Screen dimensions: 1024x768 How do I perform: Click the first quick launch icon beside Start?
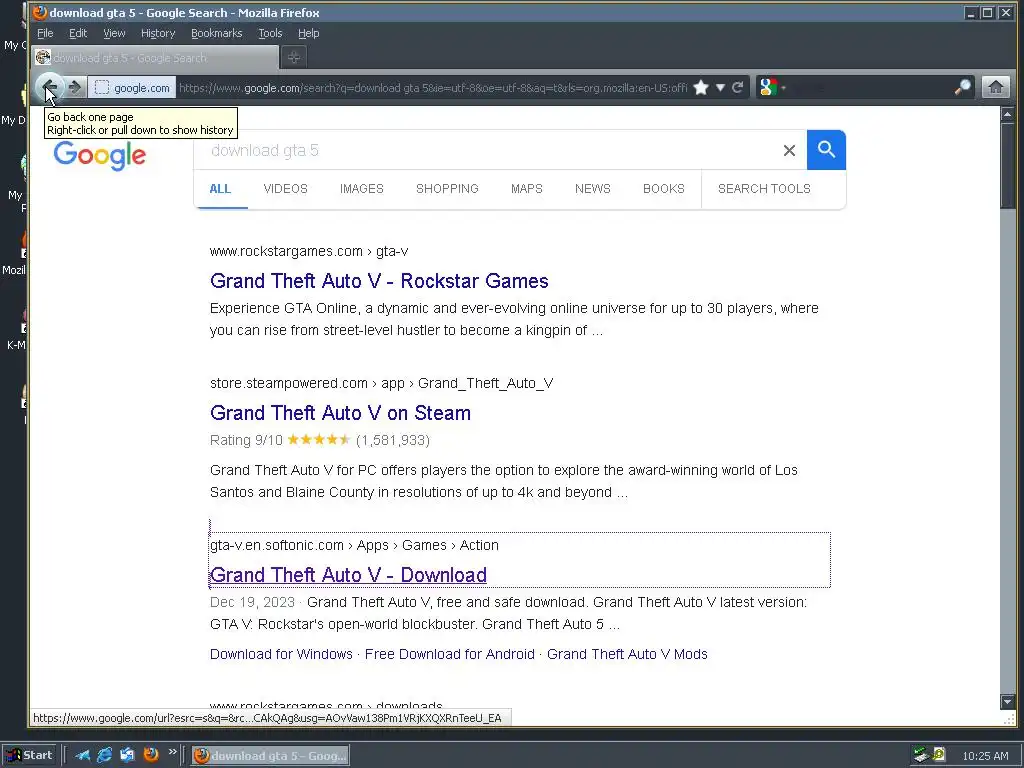[82, 756]
